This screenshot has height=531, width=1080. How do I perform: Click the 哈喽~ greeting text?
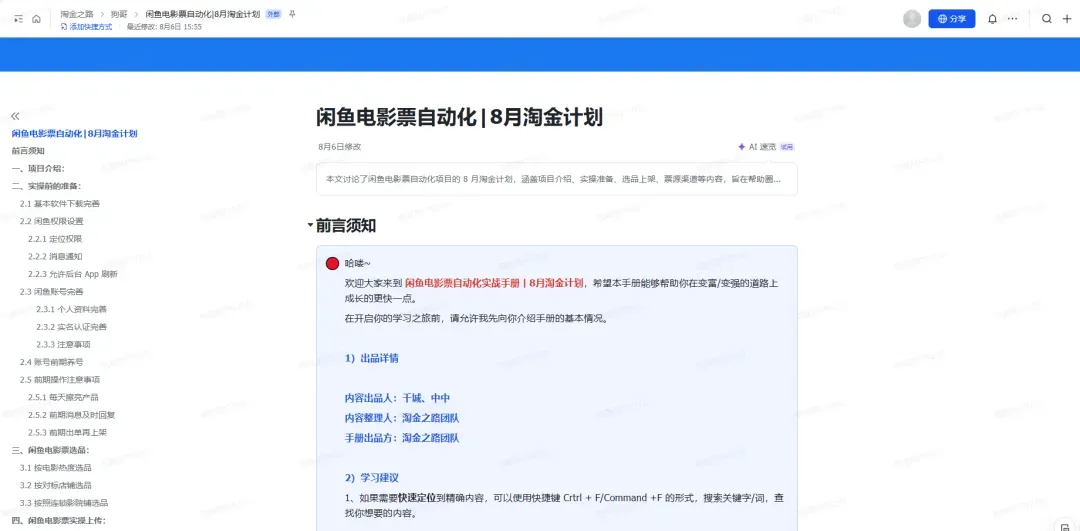click(x=358, y=264)
